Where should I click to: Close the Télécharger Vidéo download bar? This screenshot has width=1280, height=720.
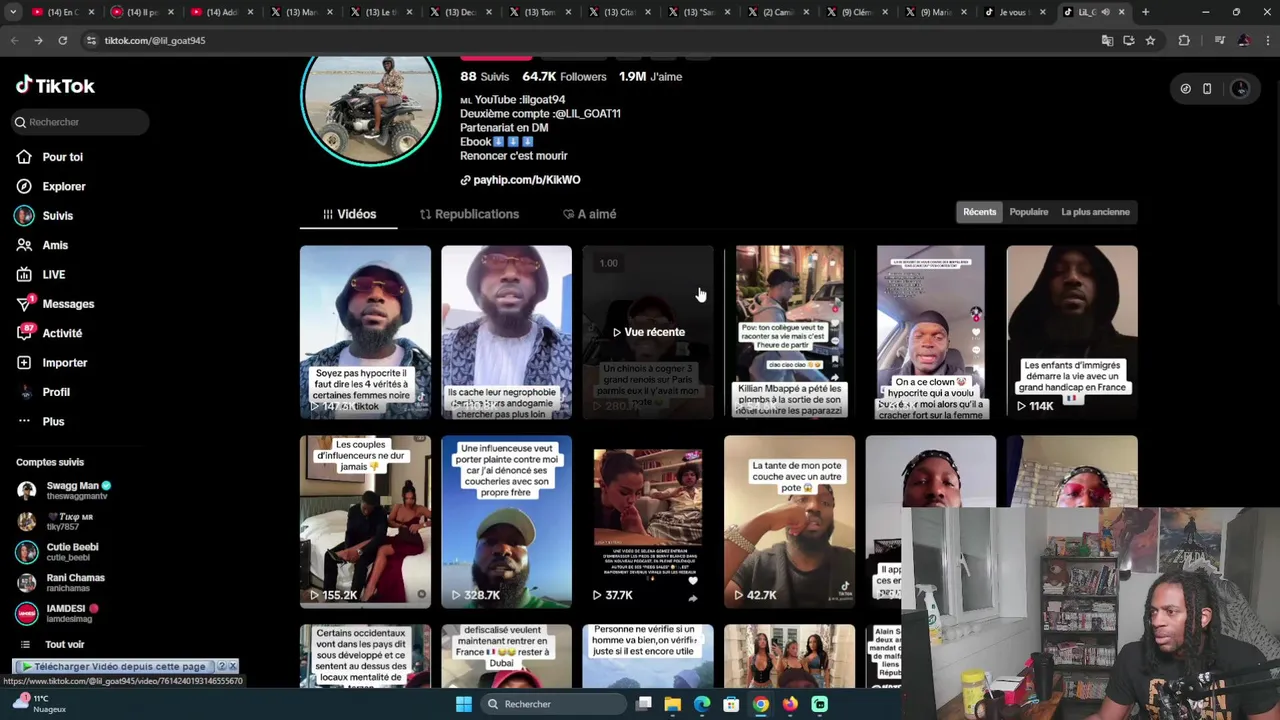(233, 666)
